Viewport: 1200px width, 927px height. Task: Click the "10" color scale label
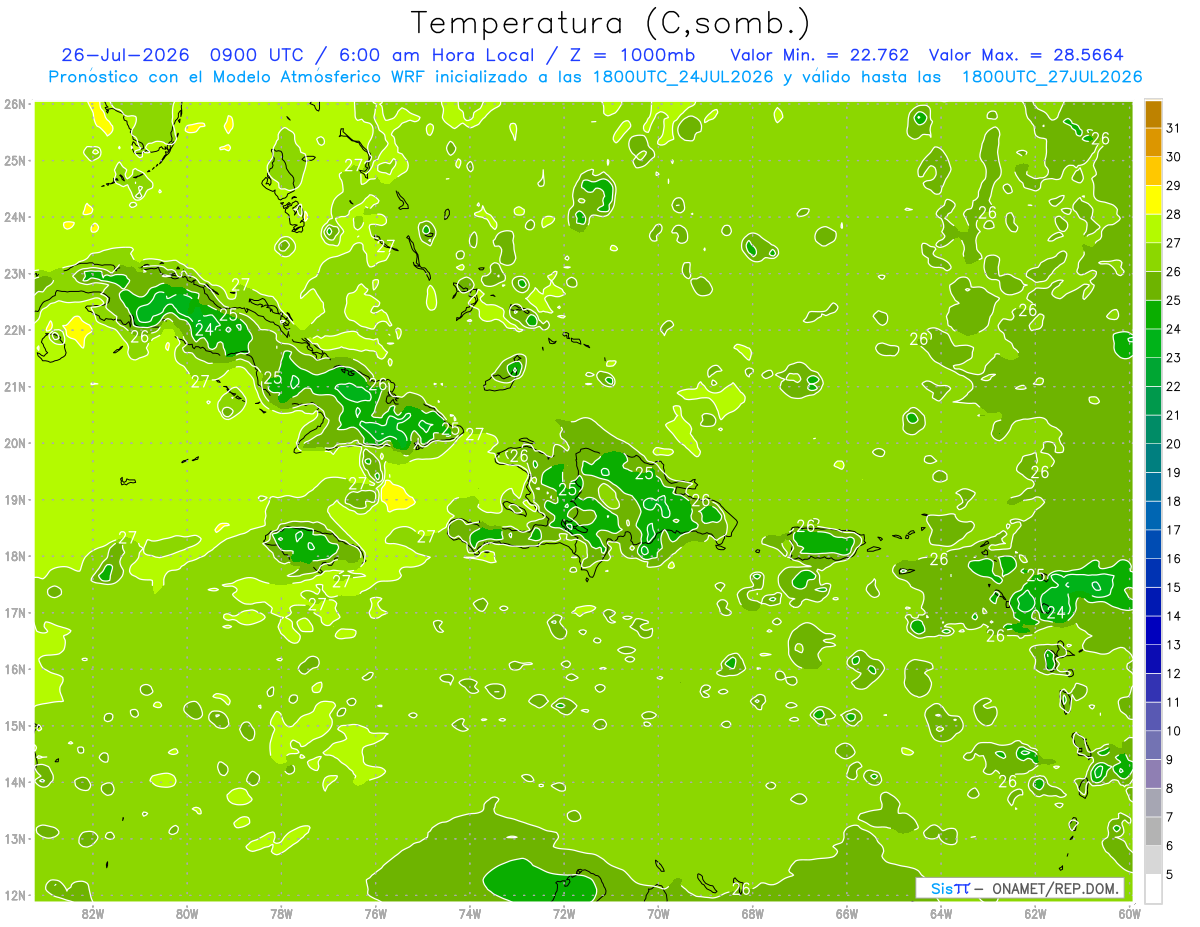coord(1174,731)
